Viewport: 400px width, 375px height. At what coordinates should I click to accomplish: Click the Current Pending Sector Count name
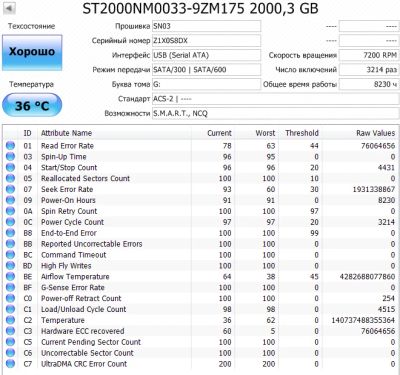click(91, 342)
